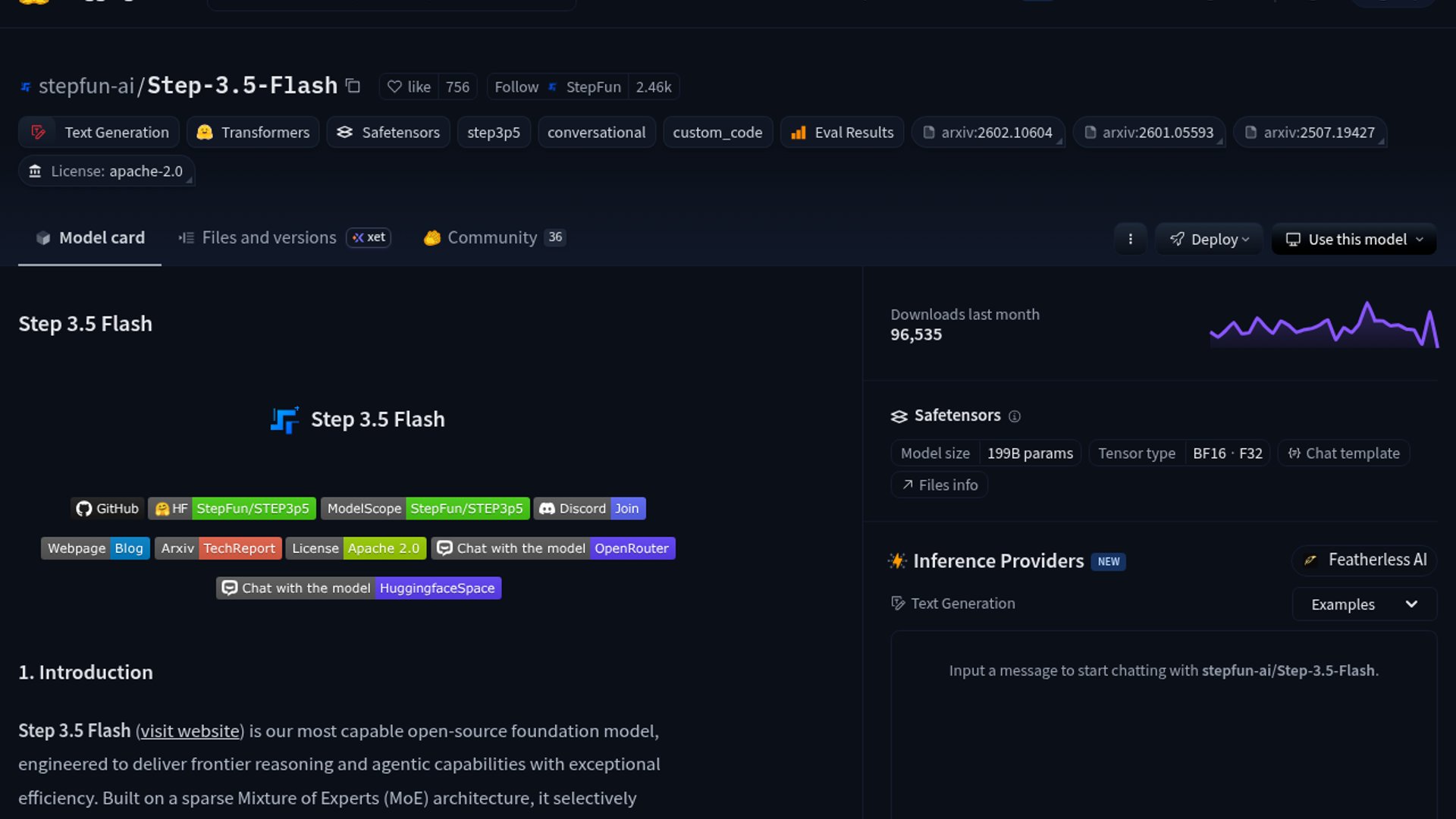This screenshot has height=819, width=1456.
Task: Copy model name with the copy icon
Action: coord(353,86)
